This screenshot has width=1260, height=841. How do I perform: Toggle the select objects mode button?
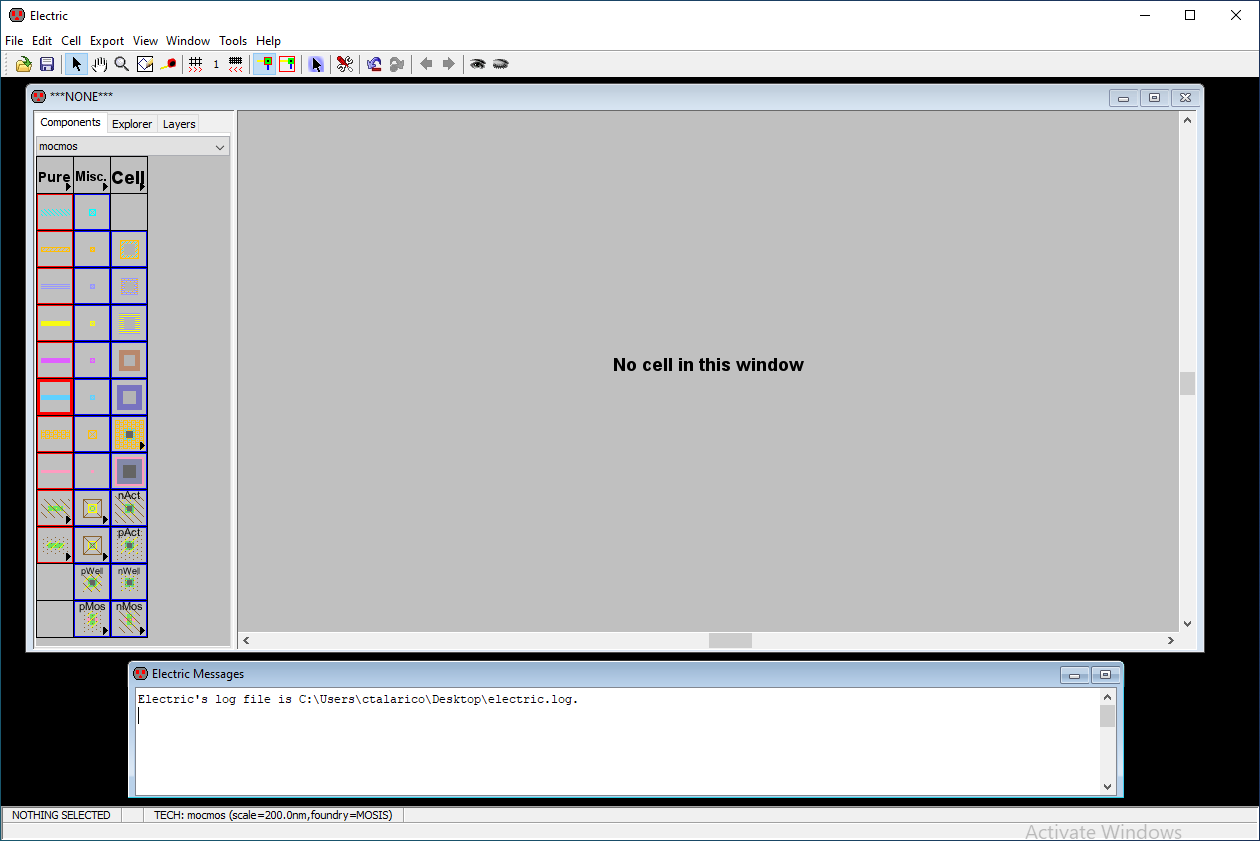(264, 64)
